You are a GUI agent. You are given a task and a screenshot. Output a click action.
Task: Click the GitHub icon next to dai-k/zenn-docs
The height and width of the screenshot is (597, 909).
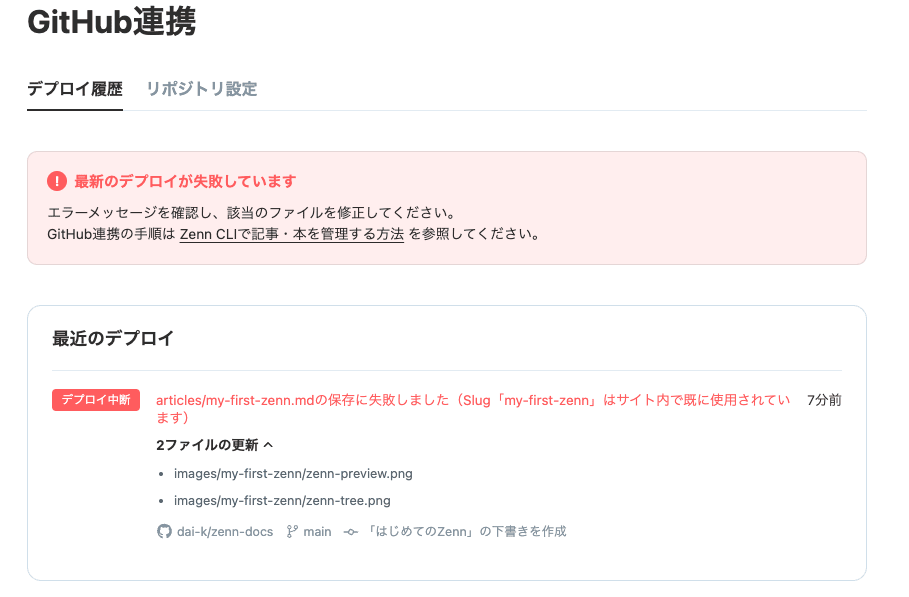[163, 531]
